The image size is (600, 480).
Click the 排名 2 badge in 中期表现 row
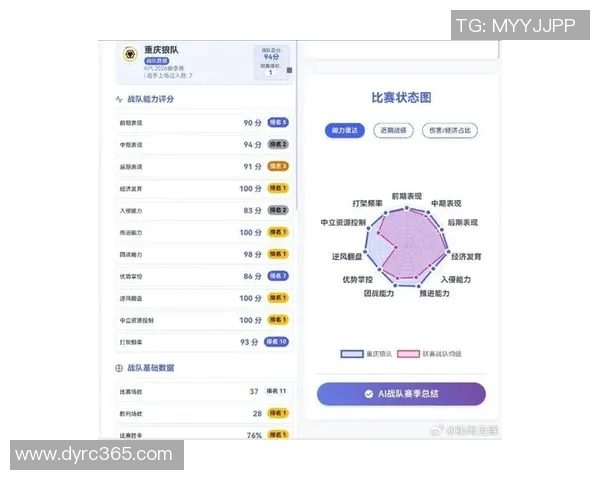coord(278,144)
